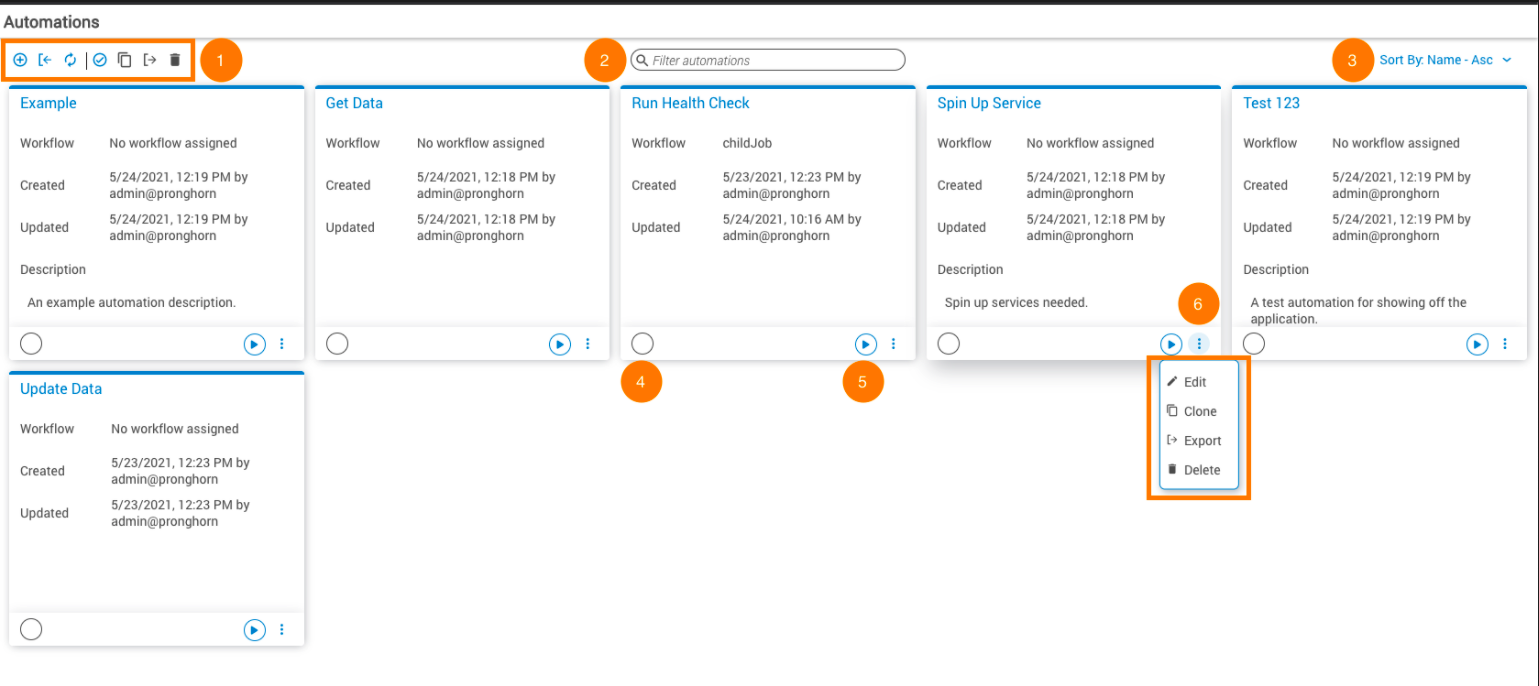The image size is (1539, 686).
Task: Open the Sort By: Name - Asc dropdown
Action: 1445,60
